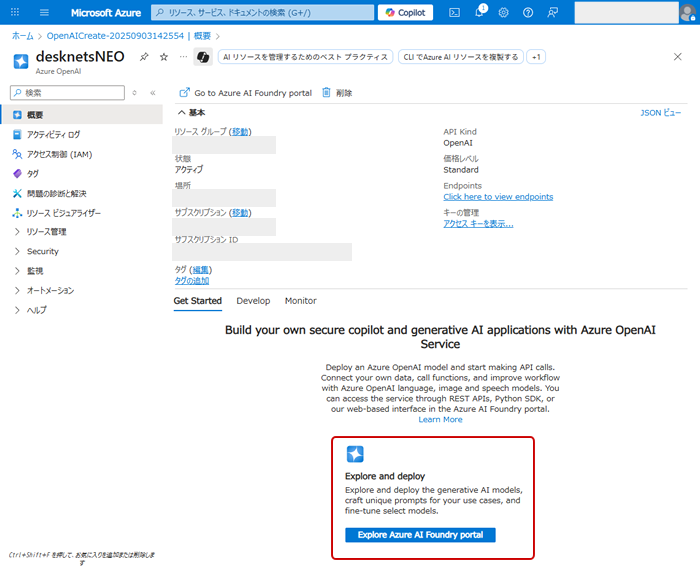
Task: Click the アクセス制御 people icon
Action: [x=17, y=154]
